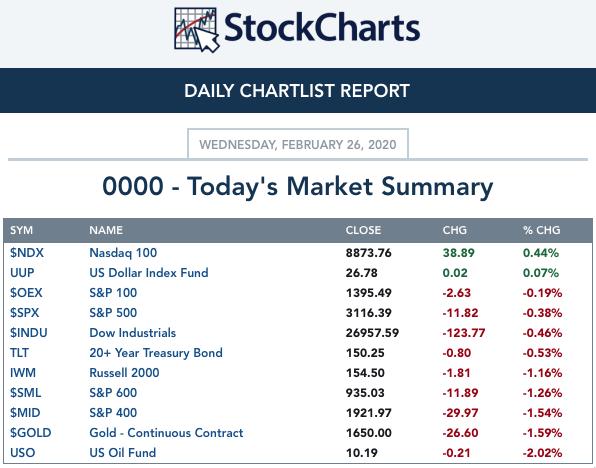Open Gold - Continuous Contract link
The width and height of the screenshot is (596, 468).
pyautogui.click(x=166, y=433)
